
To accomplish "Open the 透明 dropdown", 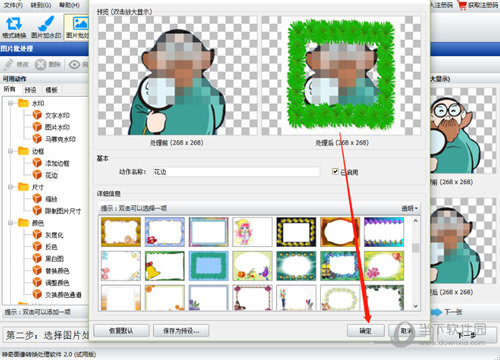I will coord(410,208).
